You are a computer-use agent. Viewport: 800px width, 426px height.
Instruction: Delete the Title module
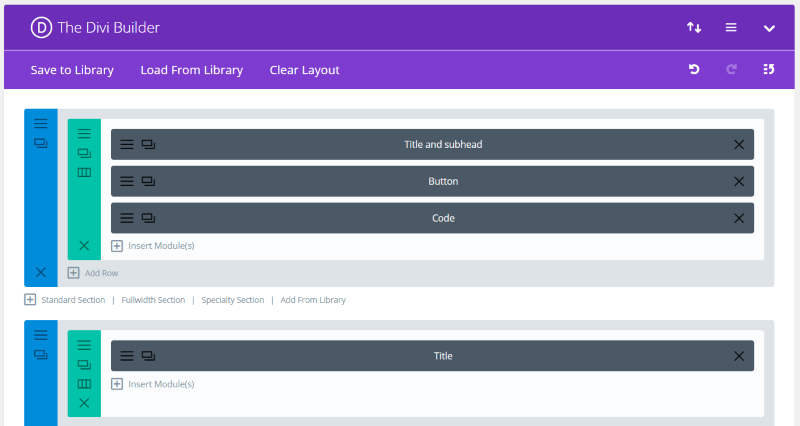739,356
